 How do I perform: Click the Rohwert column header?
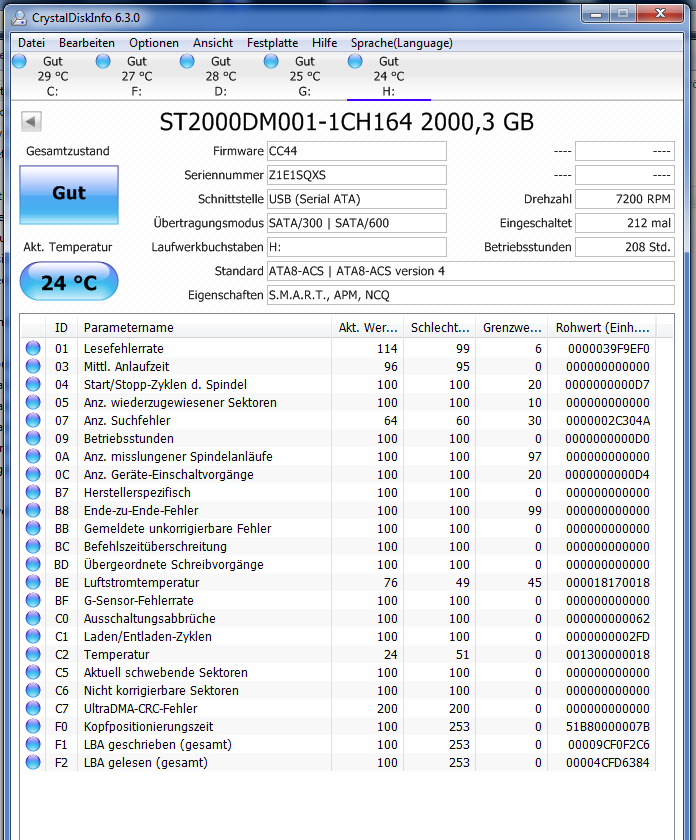pos(602,327)
